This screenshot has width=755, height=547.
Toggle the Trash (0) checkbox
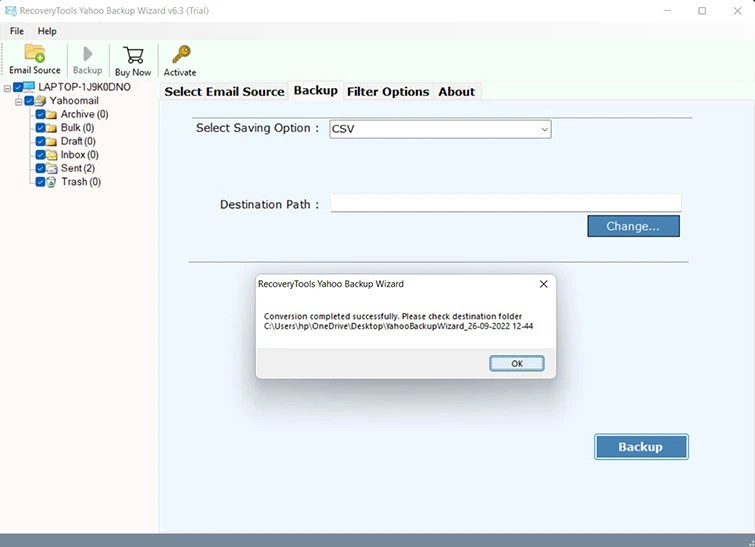[x=40, y=182]
